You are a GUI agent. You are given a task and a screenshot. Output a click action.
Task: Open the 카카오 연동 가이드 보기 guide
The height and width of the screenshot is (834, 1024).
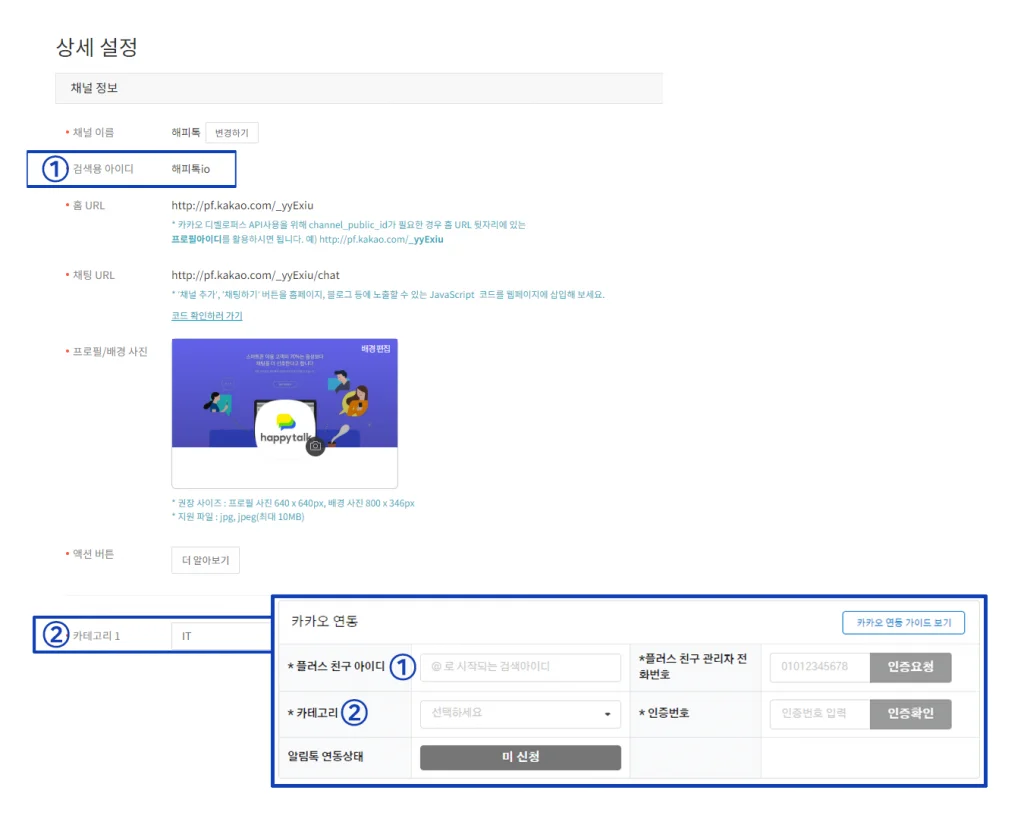point(903,623)
